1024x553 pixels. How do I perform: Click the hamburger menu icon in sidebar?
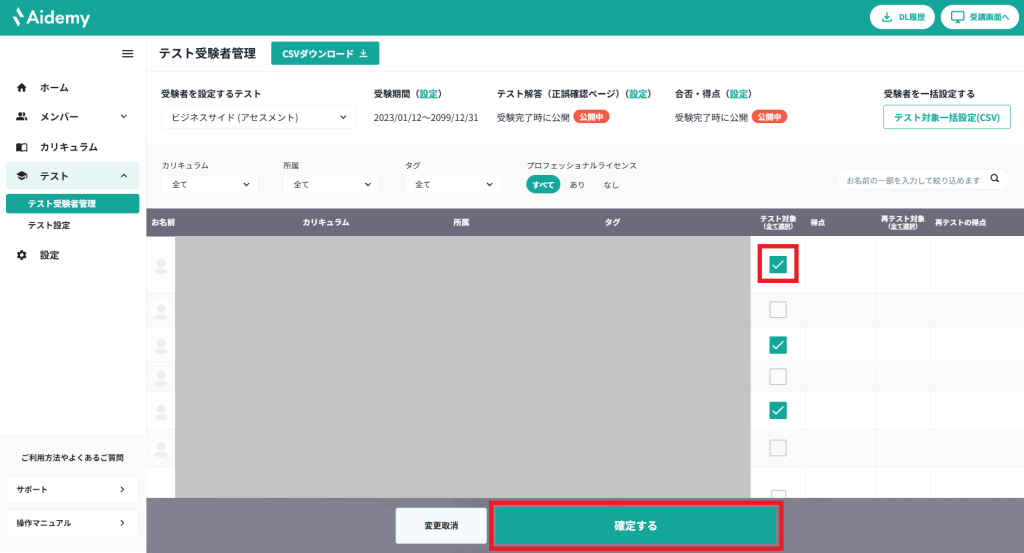pyautogui.click(x=127, y=54)
